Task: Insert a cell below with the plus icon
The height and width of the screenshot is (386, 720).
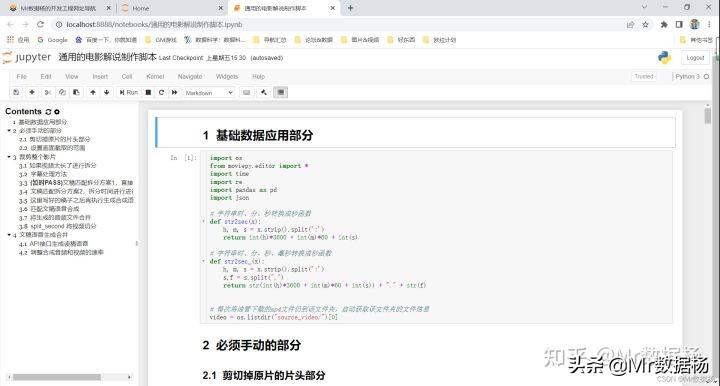Action: tap(32, 92)
